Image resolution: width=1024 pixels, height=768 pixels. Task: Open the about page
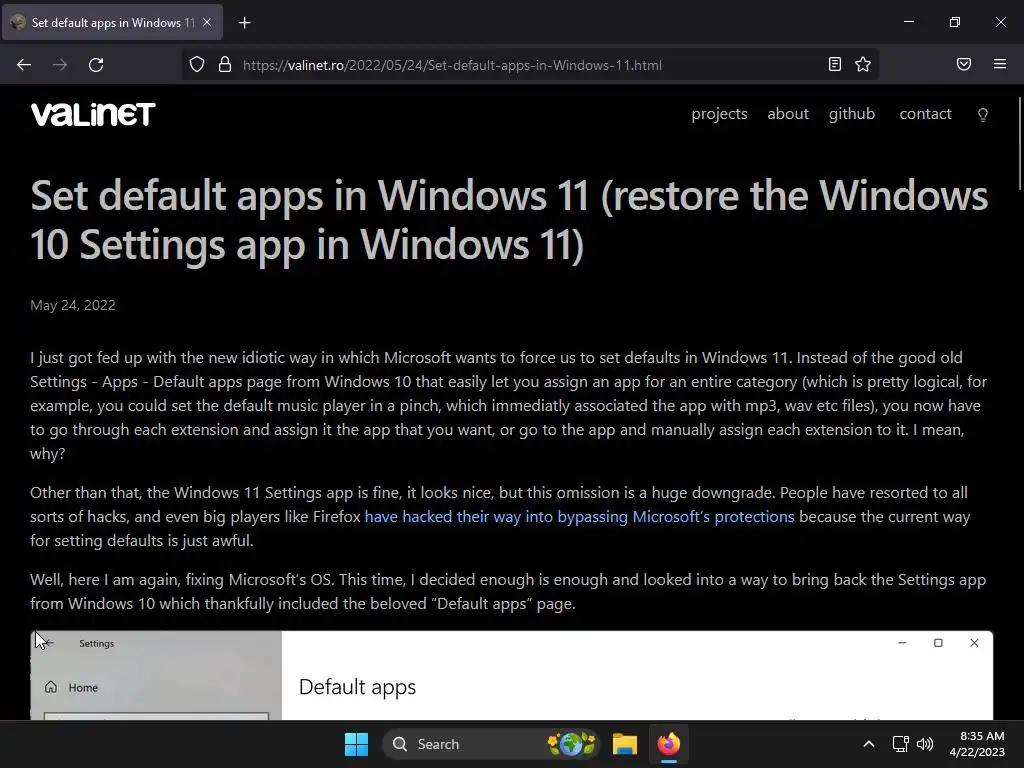(788, 114)
